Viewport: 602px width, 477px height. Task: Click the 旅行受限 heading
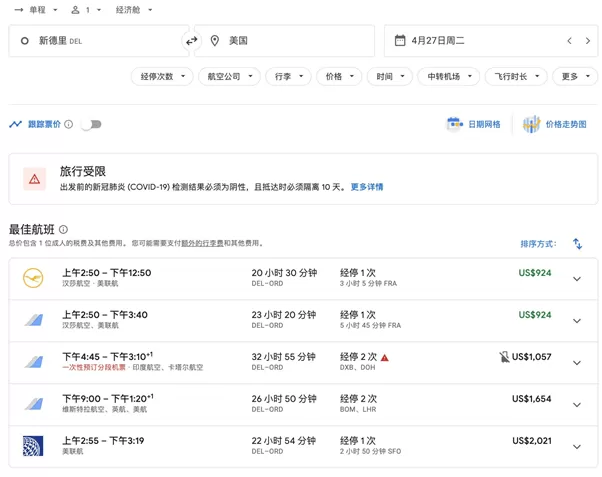[x=83, y=171]
